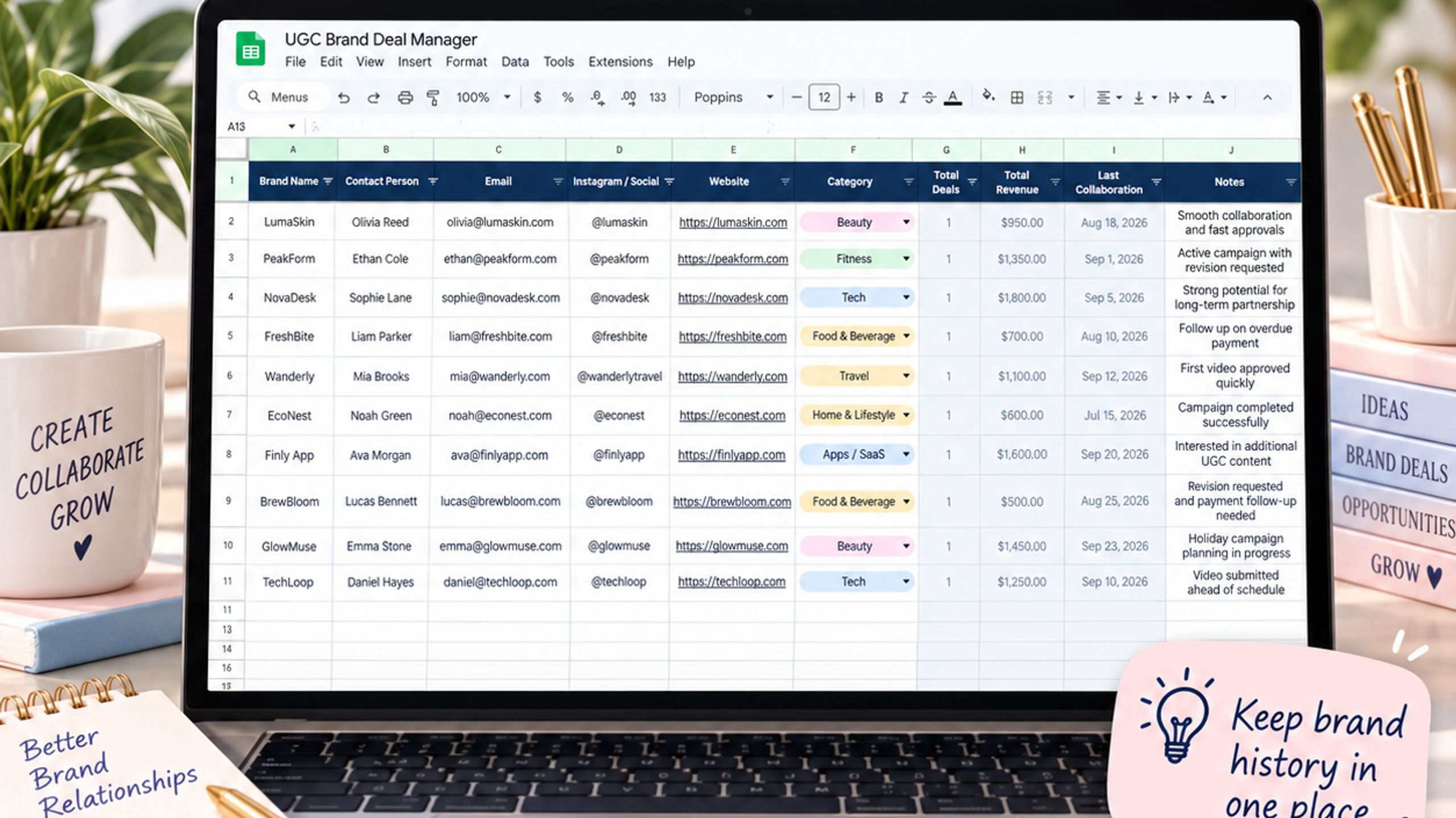Open the Poppins font dropdown
The width and height of the screenshot is (1456, 818).
pos(734,97)
